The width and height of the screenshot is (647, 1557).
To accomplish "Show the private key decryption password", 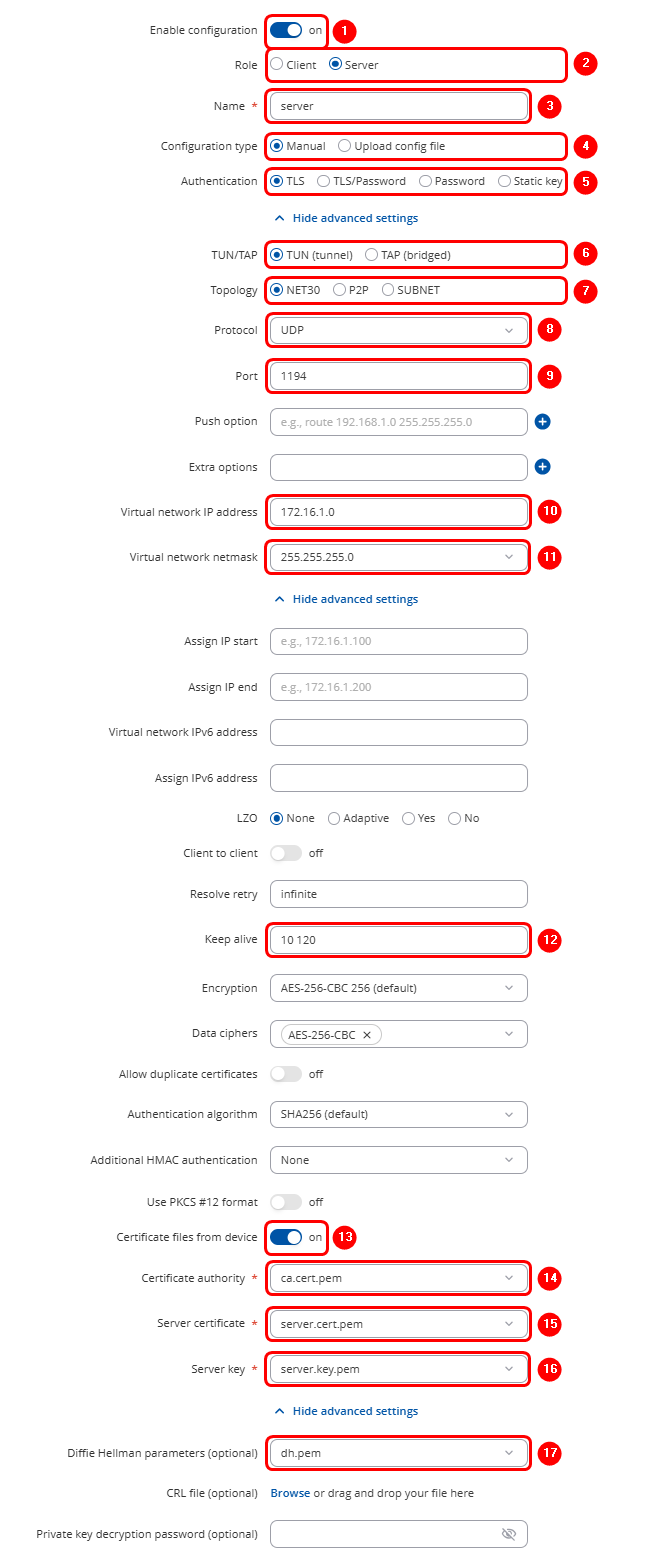I will pyautogui.click(x=508, y=1534).
